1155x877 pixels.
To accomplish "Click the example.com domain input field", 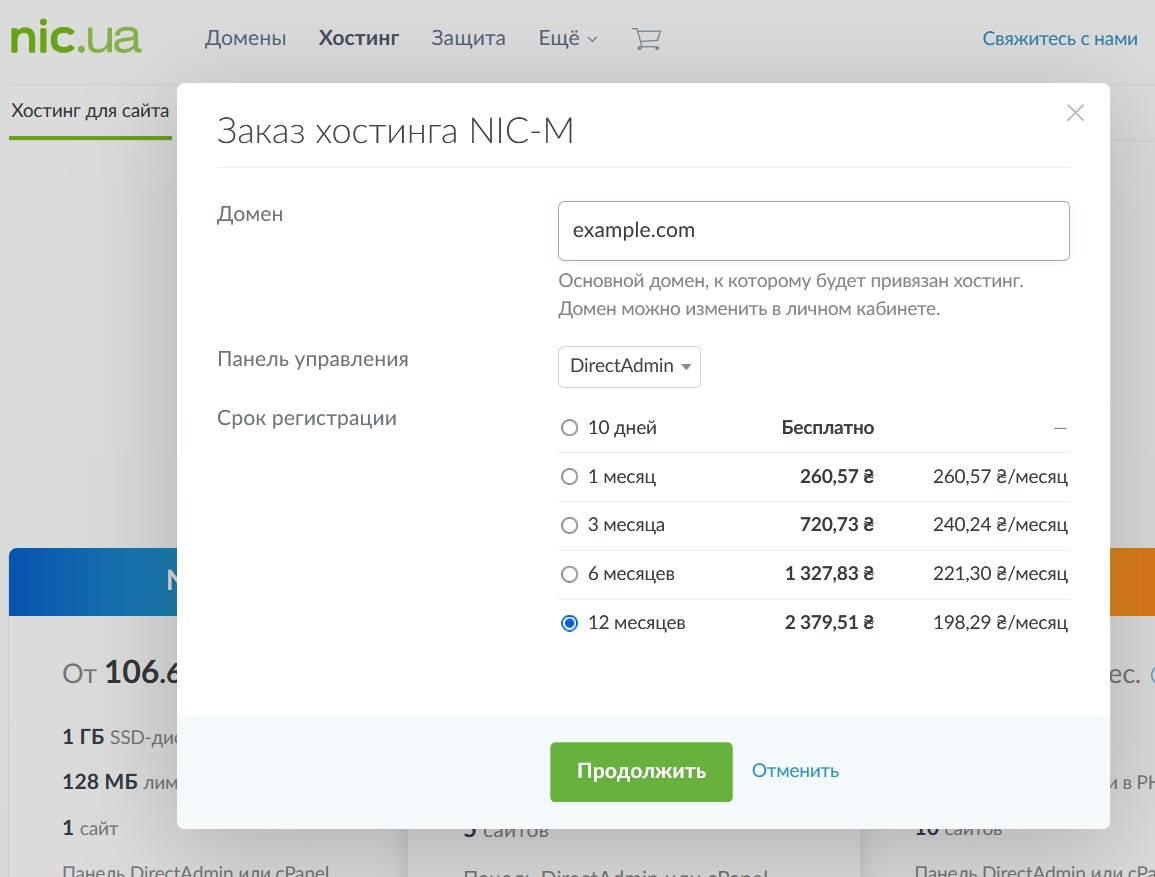I will (813, 231).
